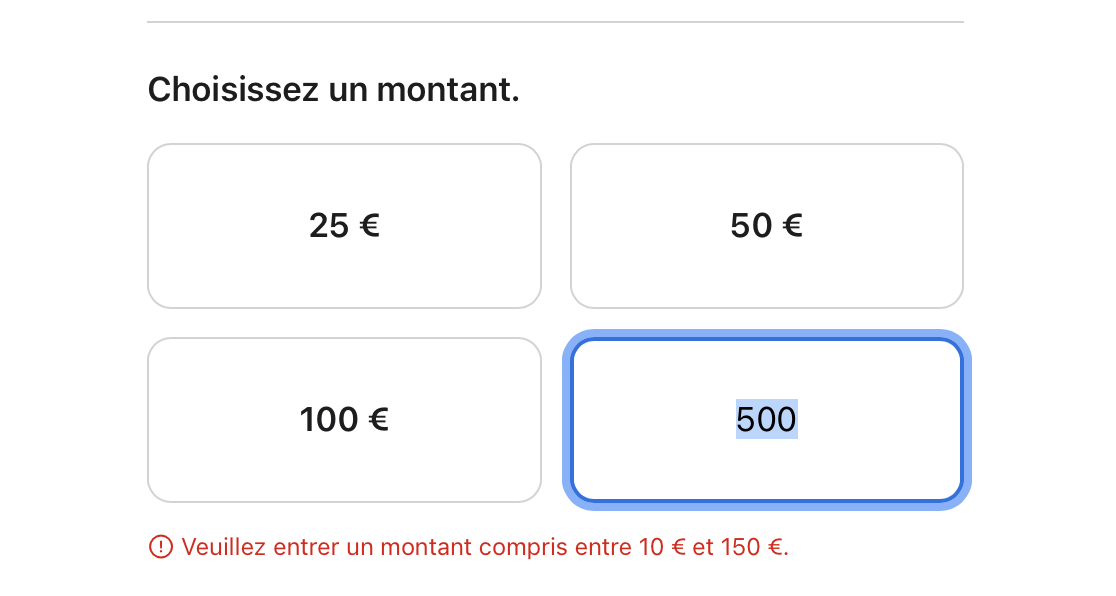Click the highlighted 500 text
1116x596 pixels.
point(766,420)
